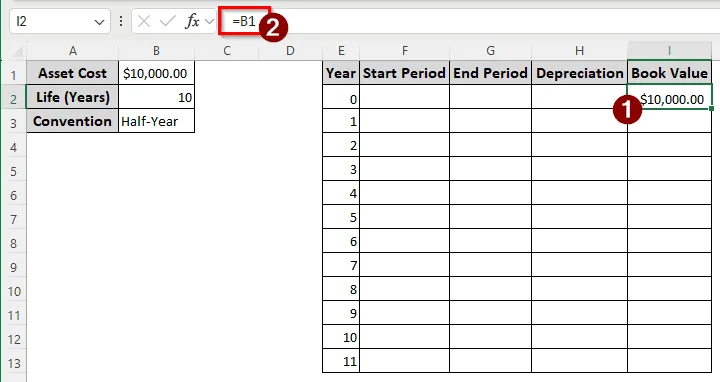Click the Year 2 cell

click(341, 145)
